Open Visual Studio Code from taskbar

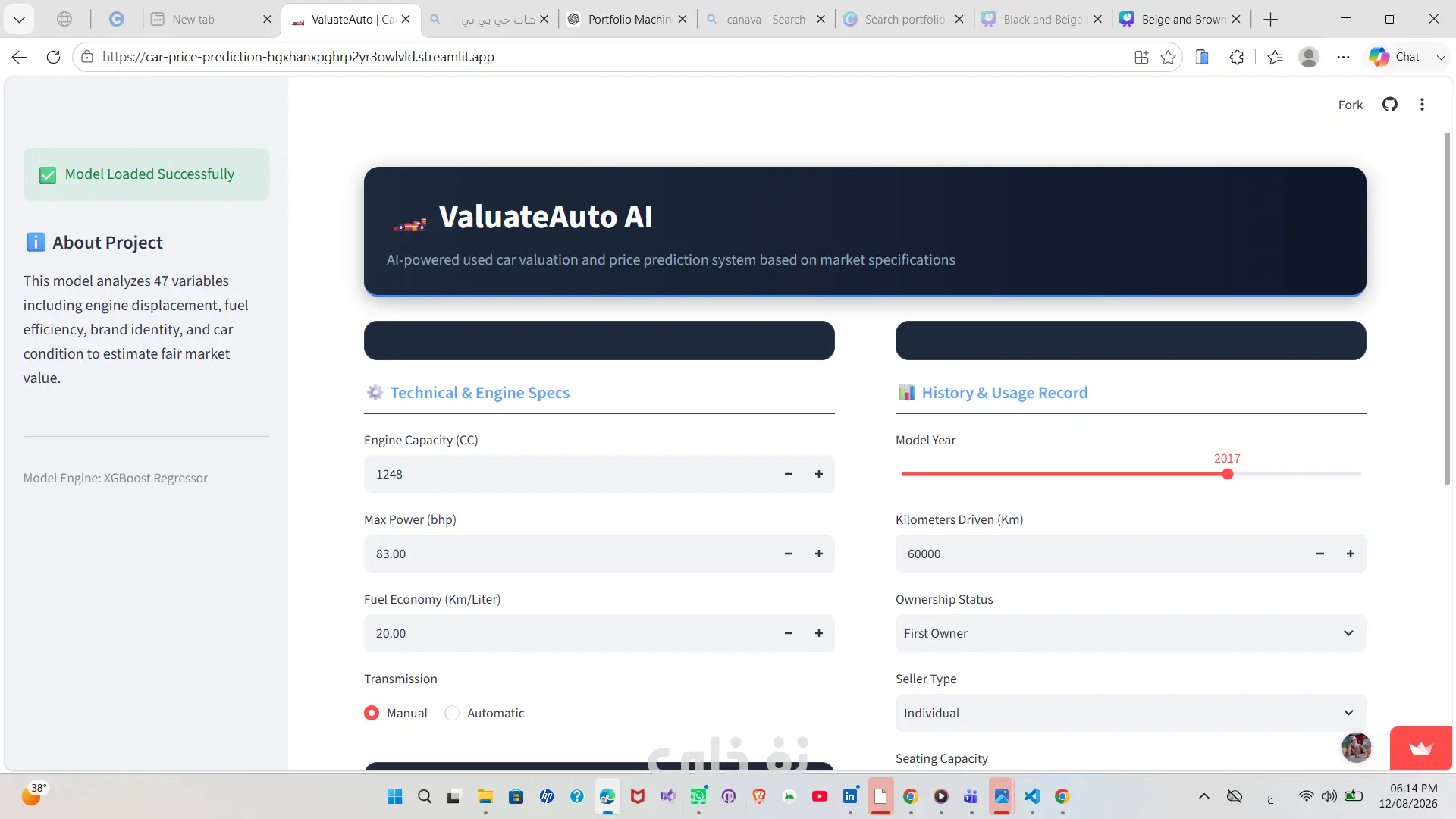pos(1032,796)
